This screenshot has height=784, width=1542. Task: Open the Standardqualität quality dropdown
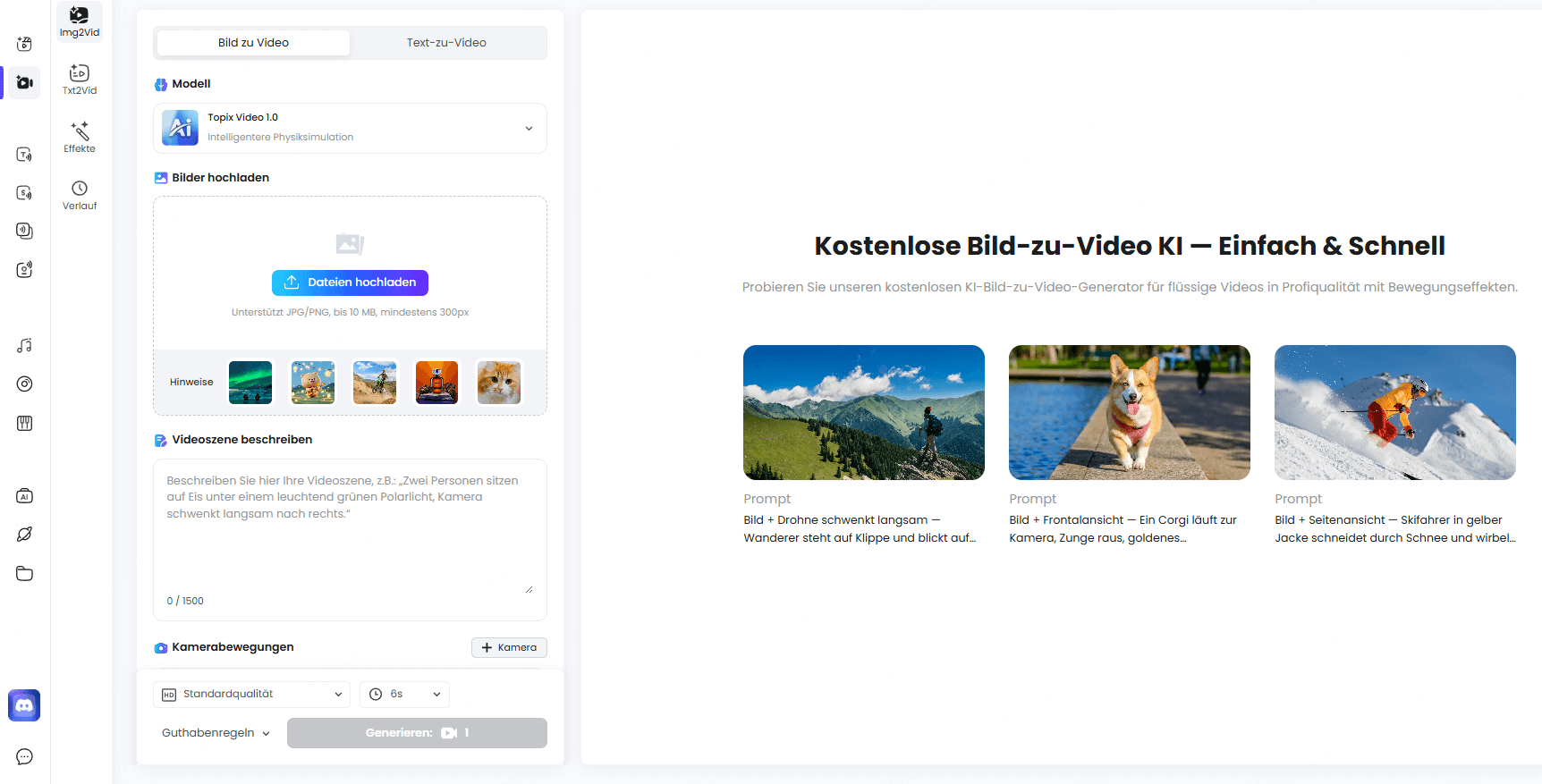(x=251, y=694)
